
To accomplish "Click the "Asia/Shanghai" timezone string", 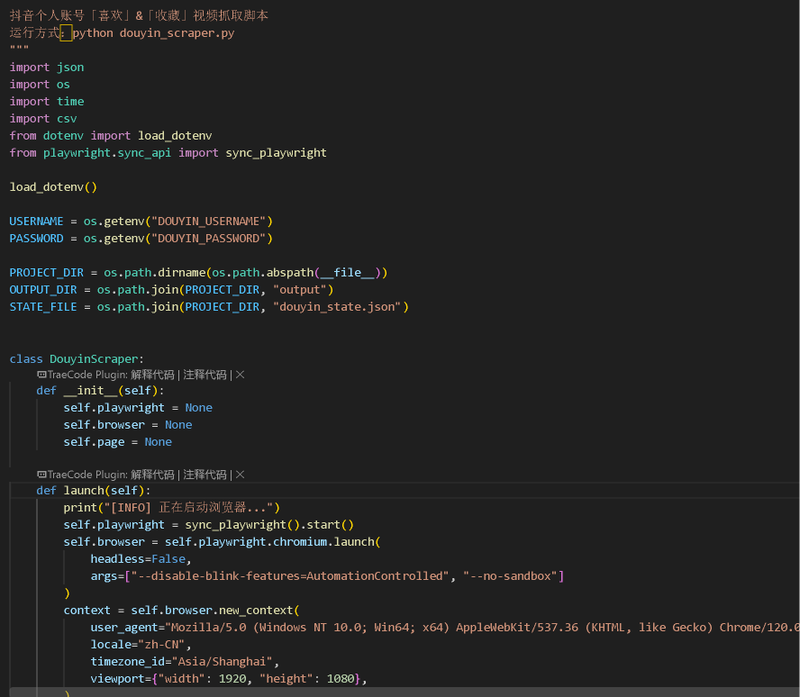I will tap(222, 662).
